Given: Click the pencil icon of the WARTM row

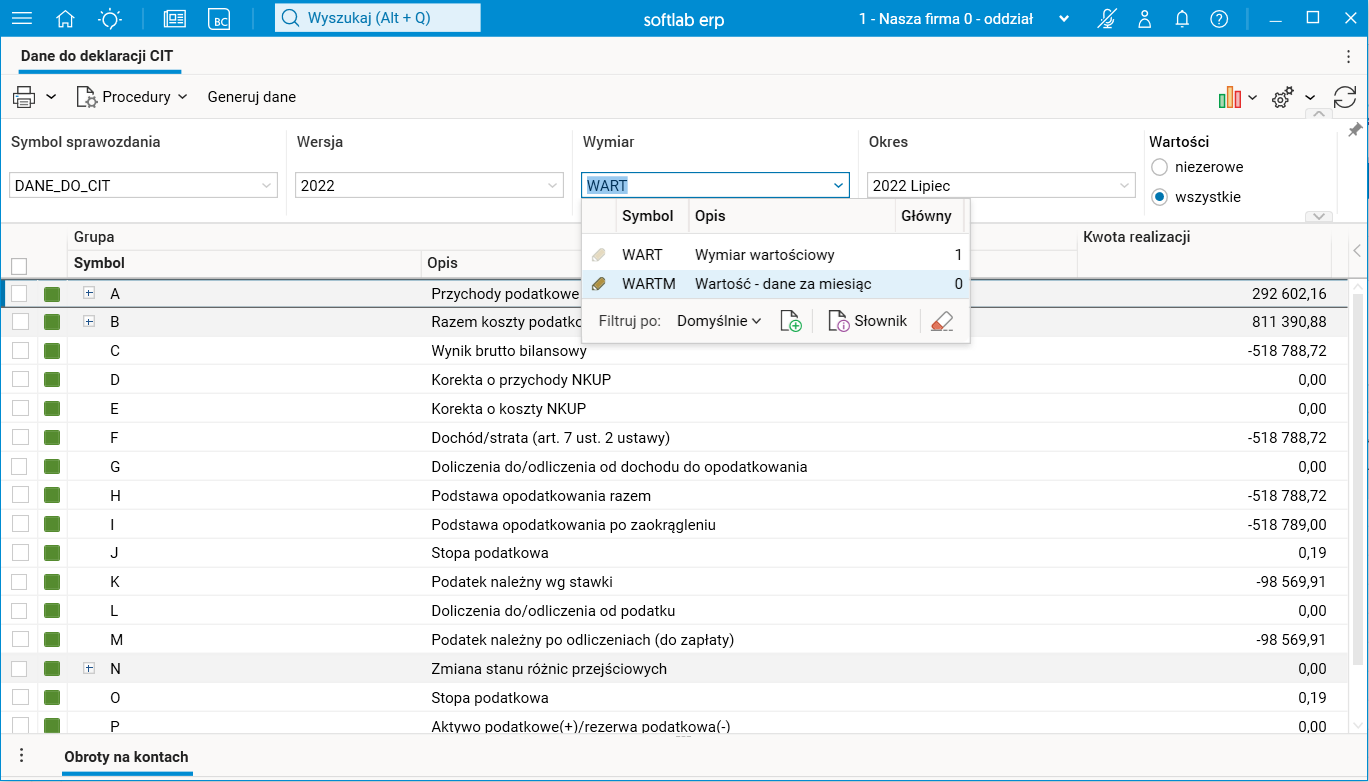Looking at the screenshot, I should [x=599, y=284].
